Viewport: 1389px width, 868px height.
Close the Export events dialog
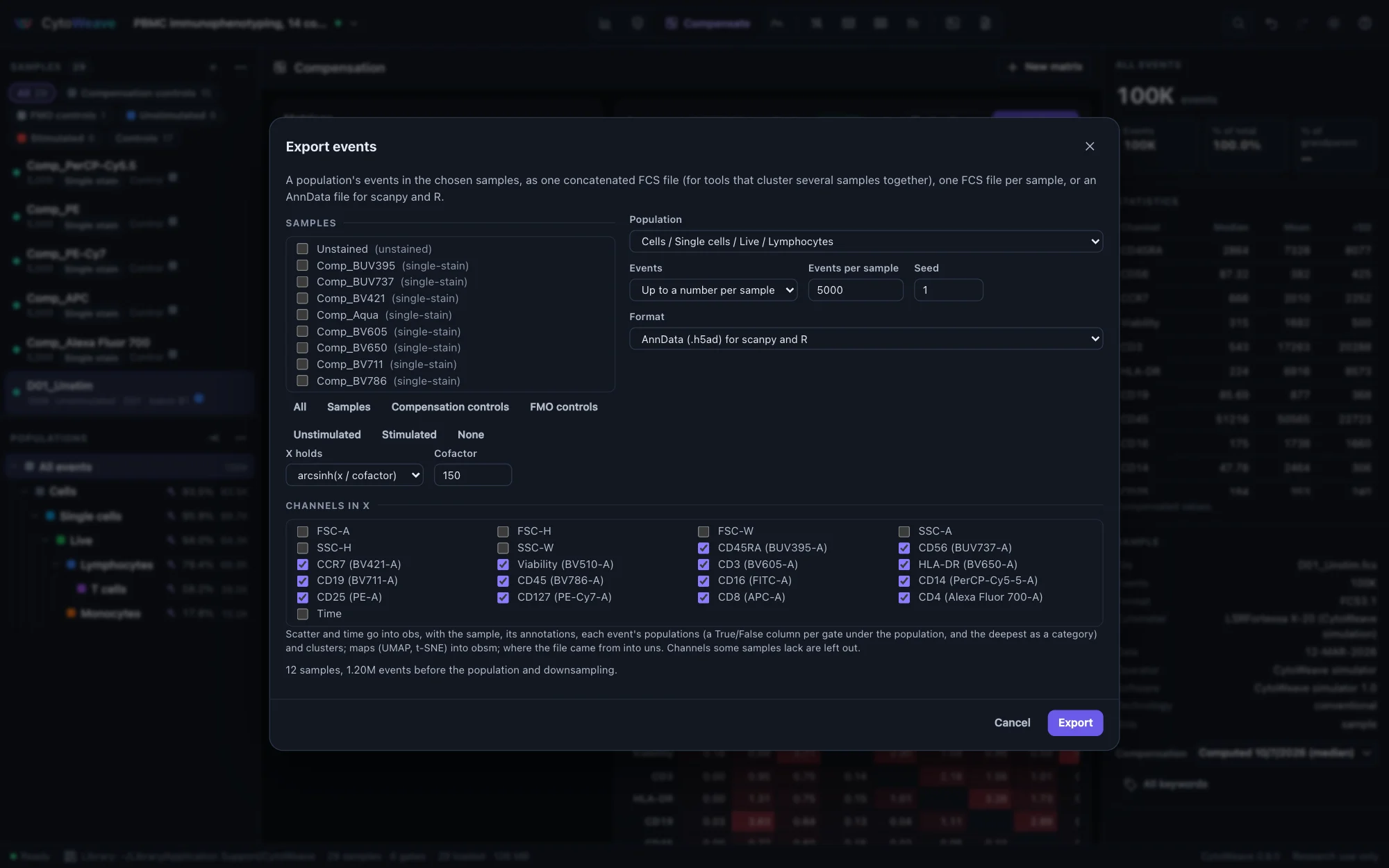tap(1090, 147)
